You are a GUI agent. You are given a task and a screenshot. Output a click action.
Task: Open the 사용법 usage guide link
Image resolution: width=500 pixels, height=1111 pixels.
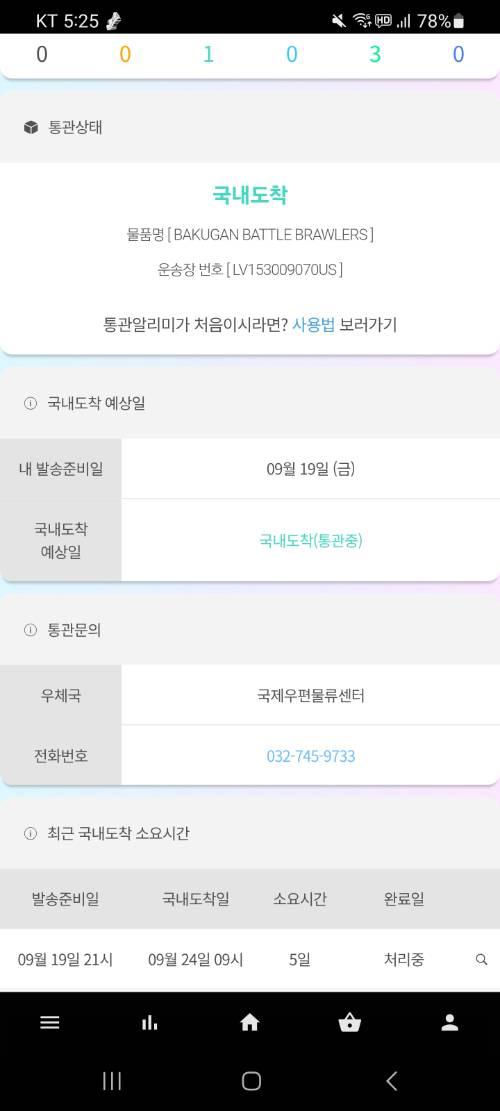pos(313,325)
